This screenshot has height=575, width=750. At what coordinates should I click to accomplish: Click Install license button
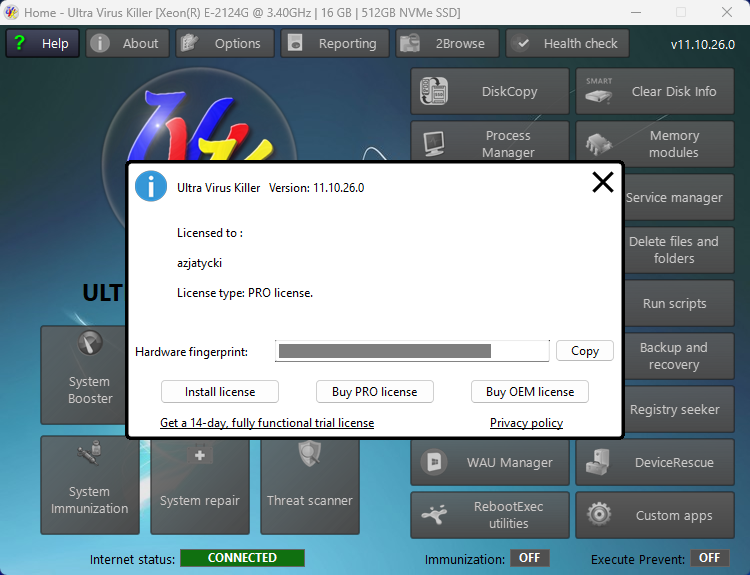(x=220, y=392)
